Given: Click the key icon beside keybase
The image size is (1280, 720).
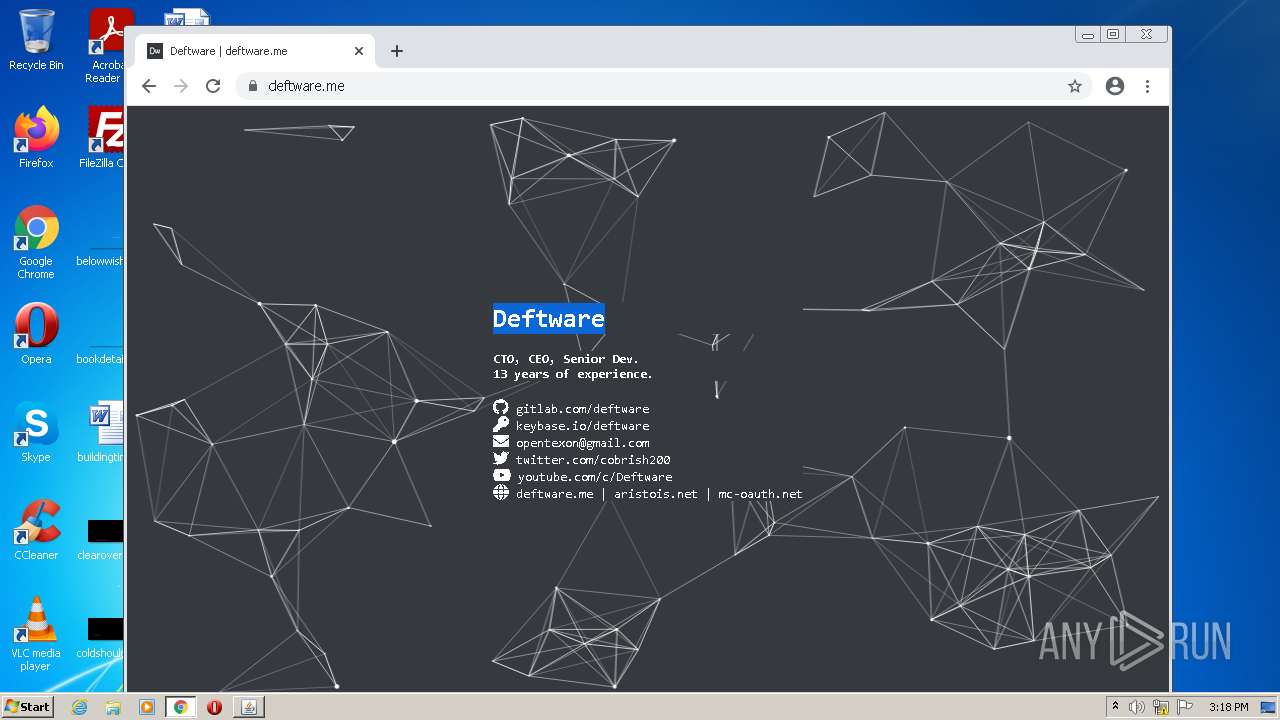Looking at the screenshot, I should [x=501, y=424].
